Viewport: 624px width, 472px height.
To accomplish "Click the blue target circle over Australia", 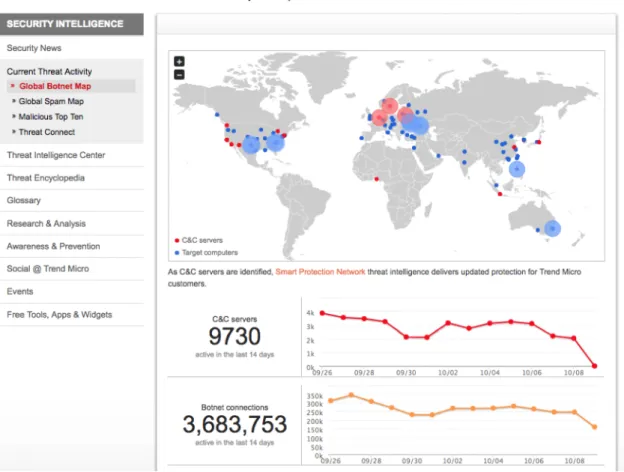I will 552,228.
